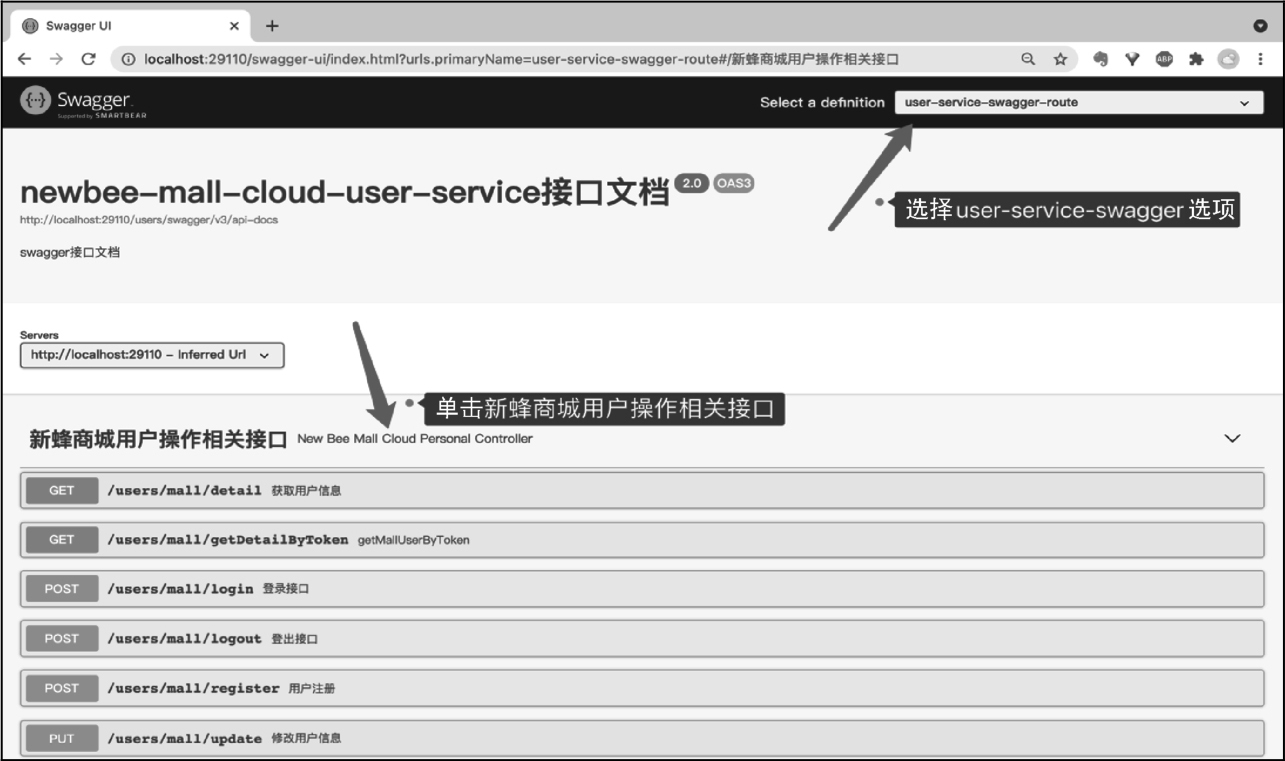This screenshot has height=761, width=1285.
Task: Click the POST badge of logout
Action: pos(62,638)
